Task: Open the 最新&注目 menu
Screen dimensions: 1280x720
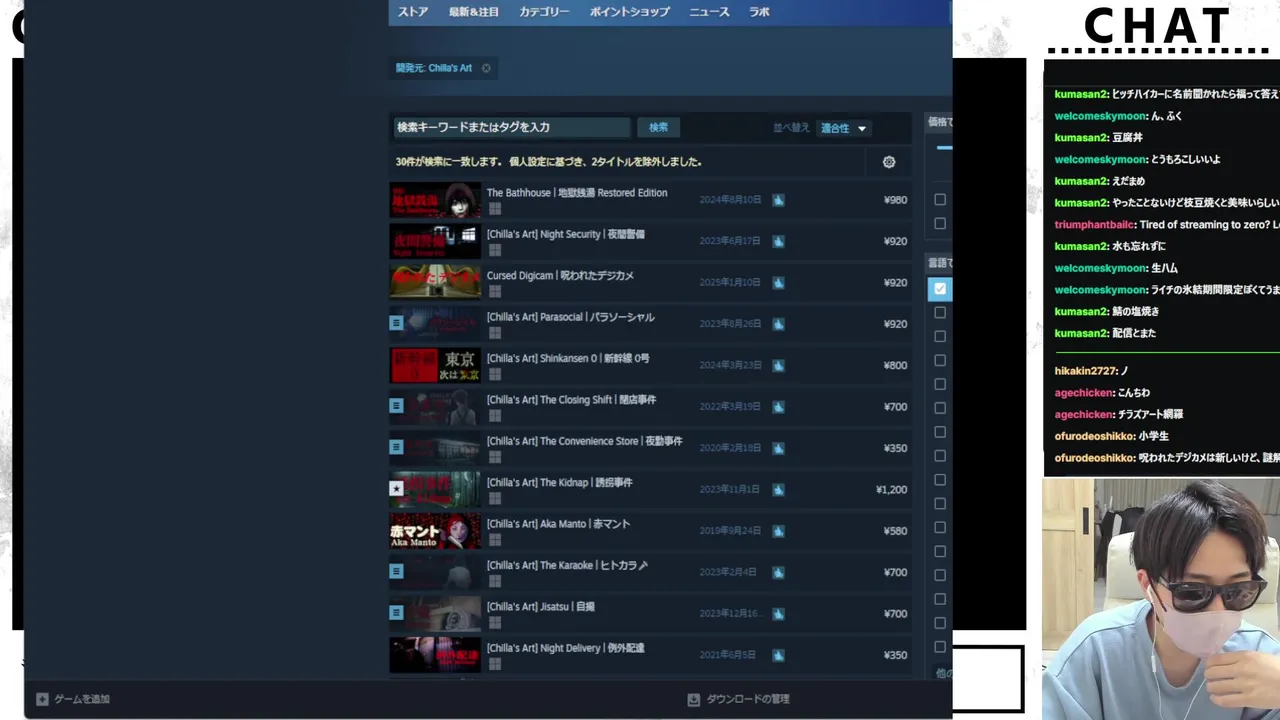Action: point(474,12)
